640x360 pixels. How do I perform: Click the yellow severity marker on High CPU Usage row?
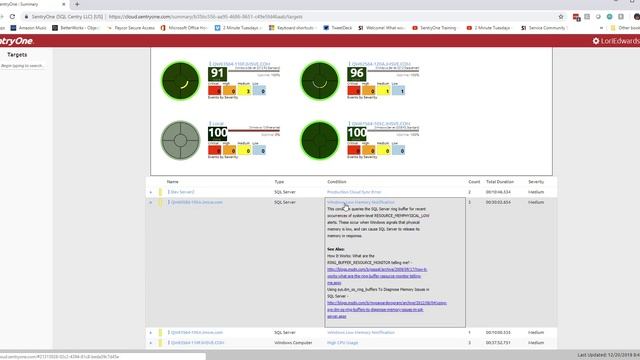point(160,343)
